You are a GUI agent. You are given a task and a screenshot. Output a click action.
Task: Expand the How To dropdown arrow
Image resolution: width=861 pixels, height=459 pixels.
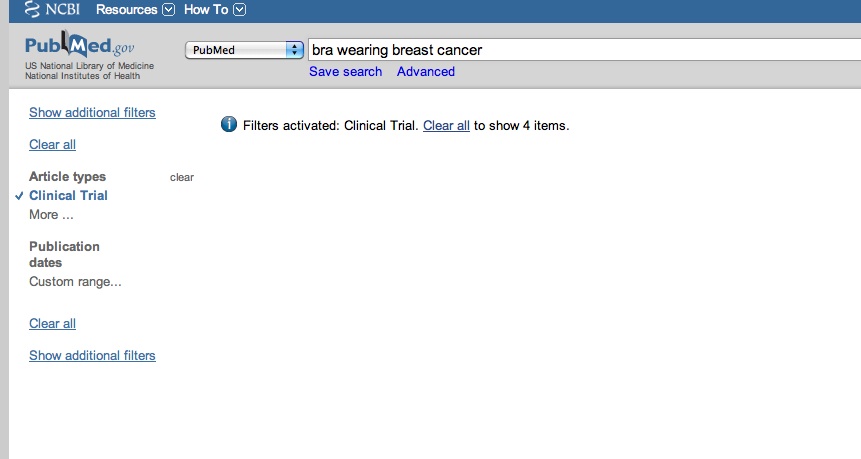(239, 10)
